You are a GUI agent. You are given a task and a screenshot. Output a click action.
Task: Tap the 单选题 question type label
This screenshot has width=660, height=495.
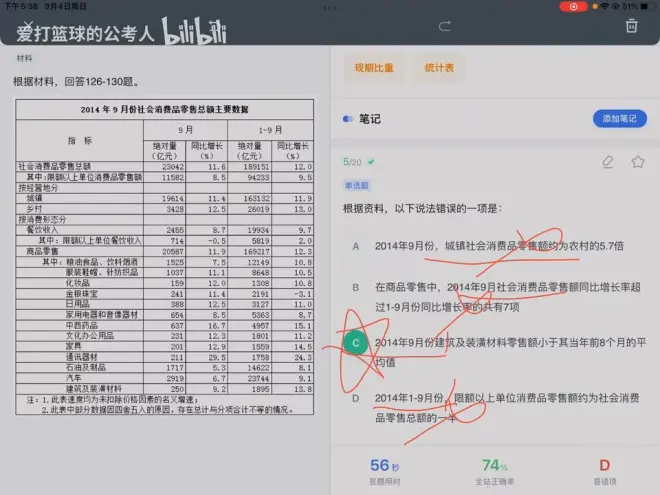click(x=357, y=185)
